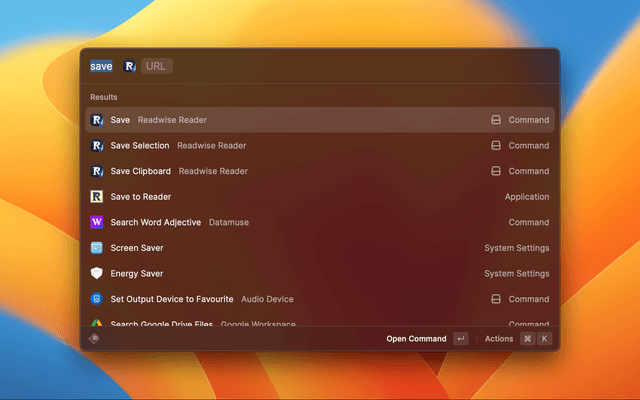Click the return key icon in footer
The image size is (640, 400).
click(460, 339)
